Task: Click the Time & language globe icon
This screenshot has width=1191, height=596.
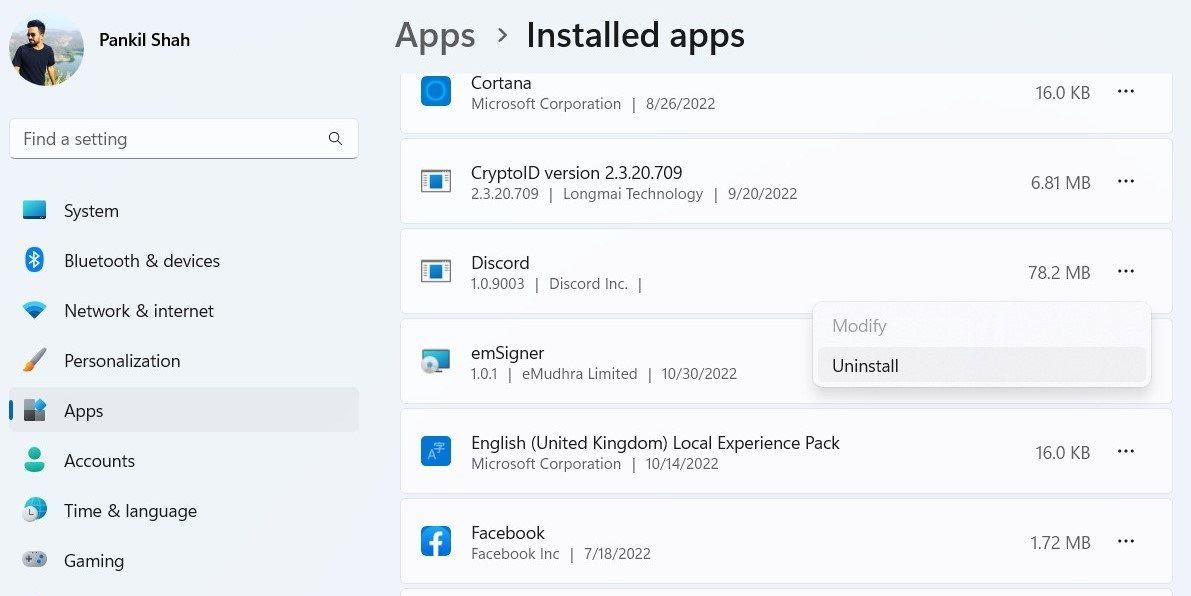Action: [x=34, y=510]
